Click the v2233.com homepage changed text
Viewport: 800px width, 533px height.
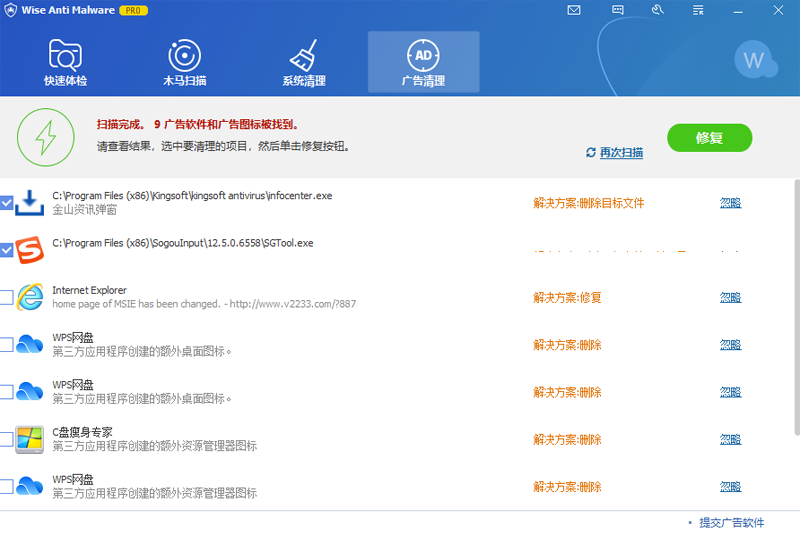204,304
